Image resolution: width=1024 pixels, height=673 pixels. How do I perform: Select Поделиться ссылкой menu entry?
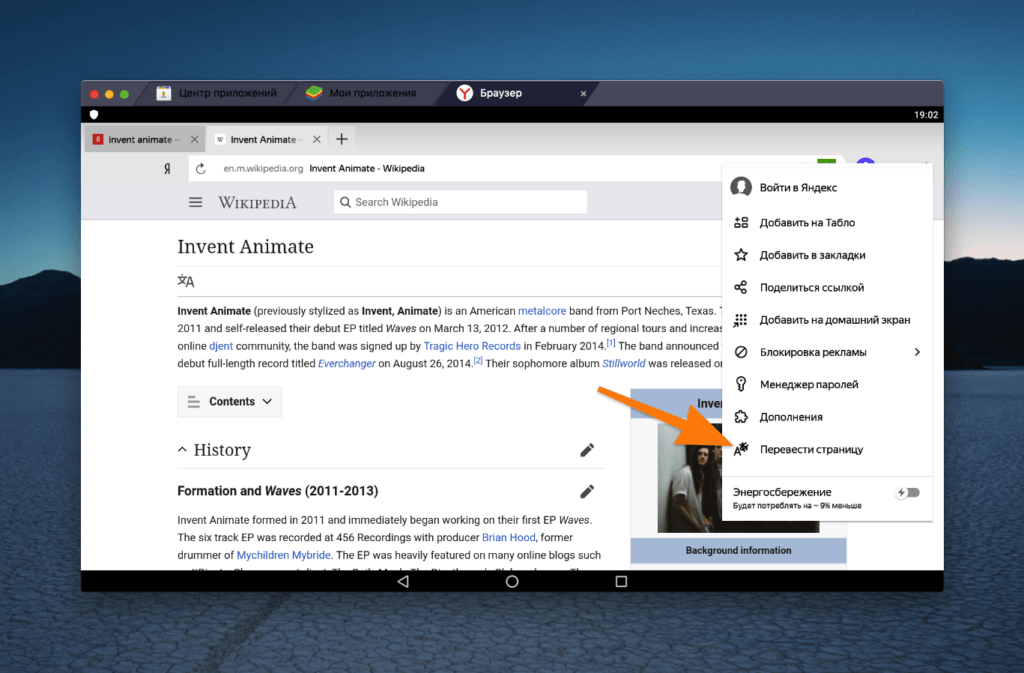[827, 287]
